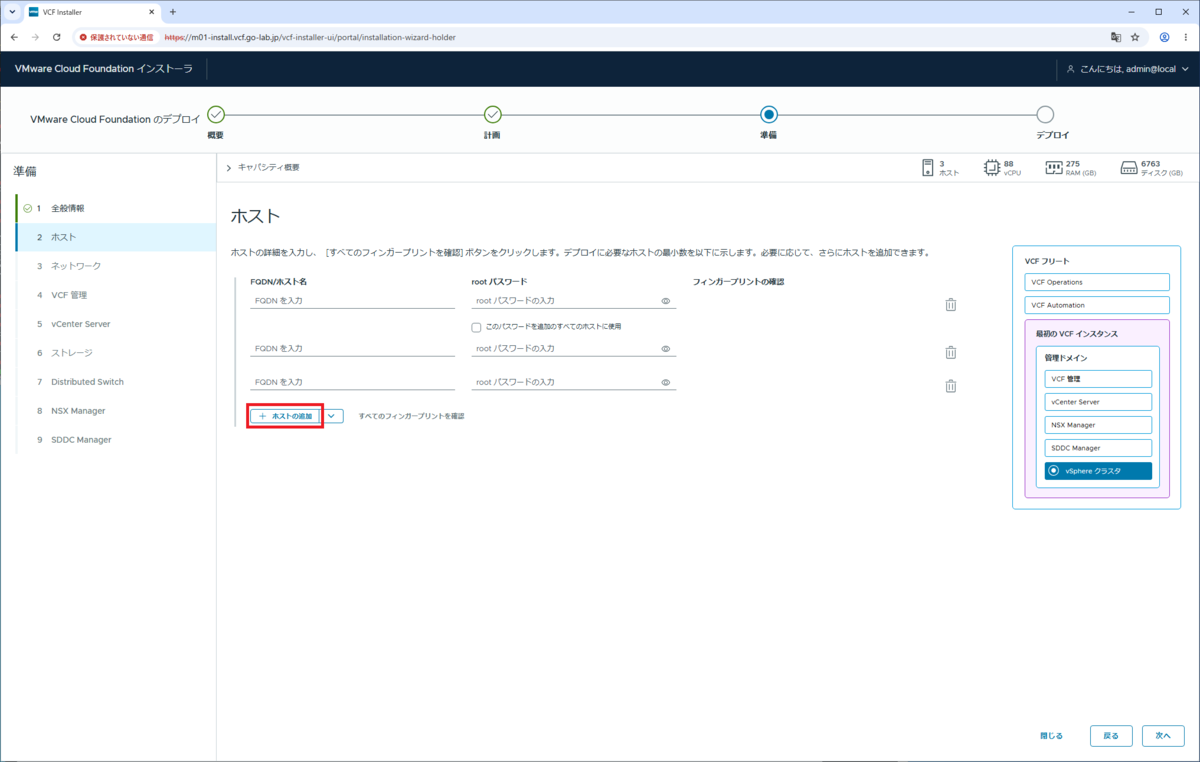Click the host count icon in capacity bar
The image size is (1200, 762).
pos(927,168)
